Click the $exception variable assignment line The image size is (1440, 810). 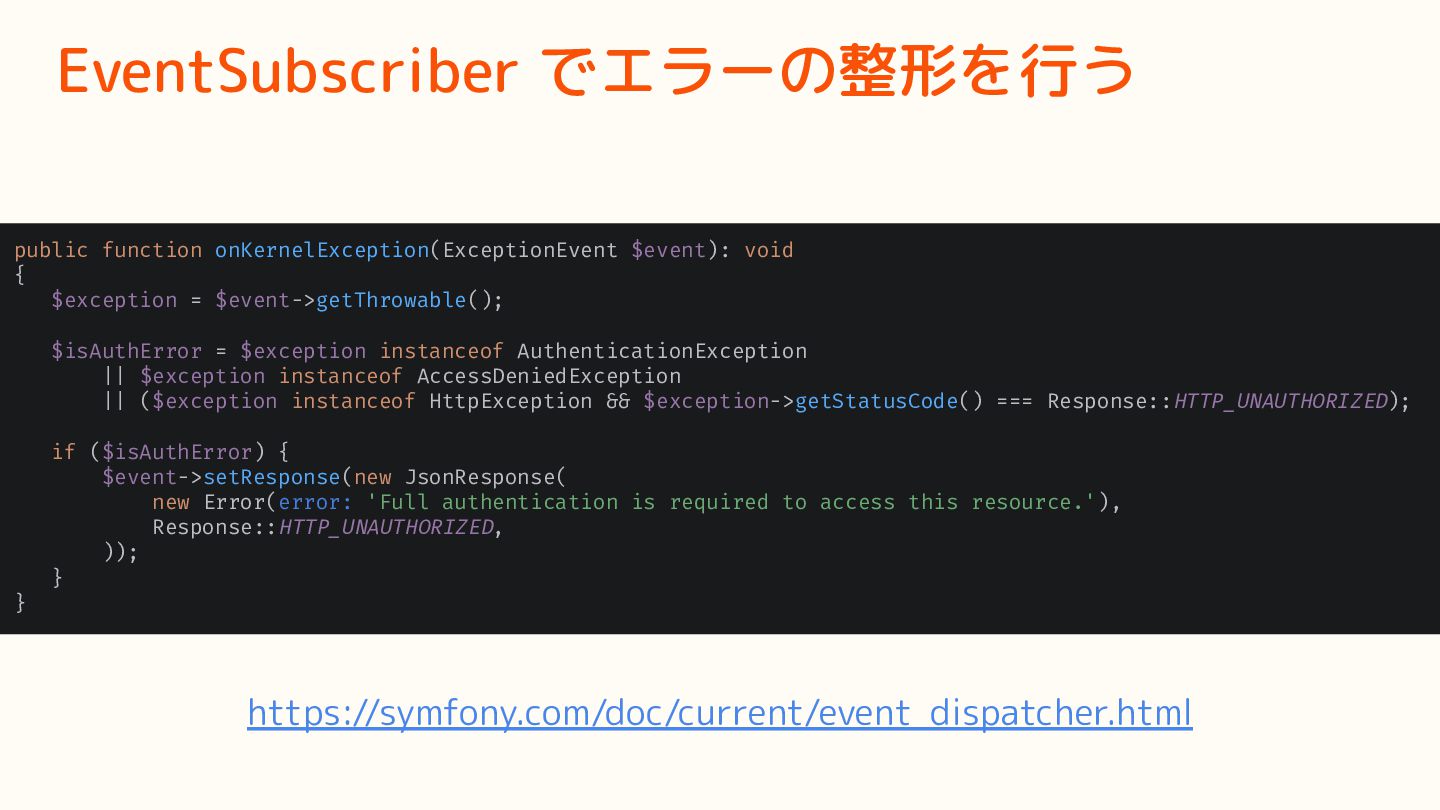(278, 300)
